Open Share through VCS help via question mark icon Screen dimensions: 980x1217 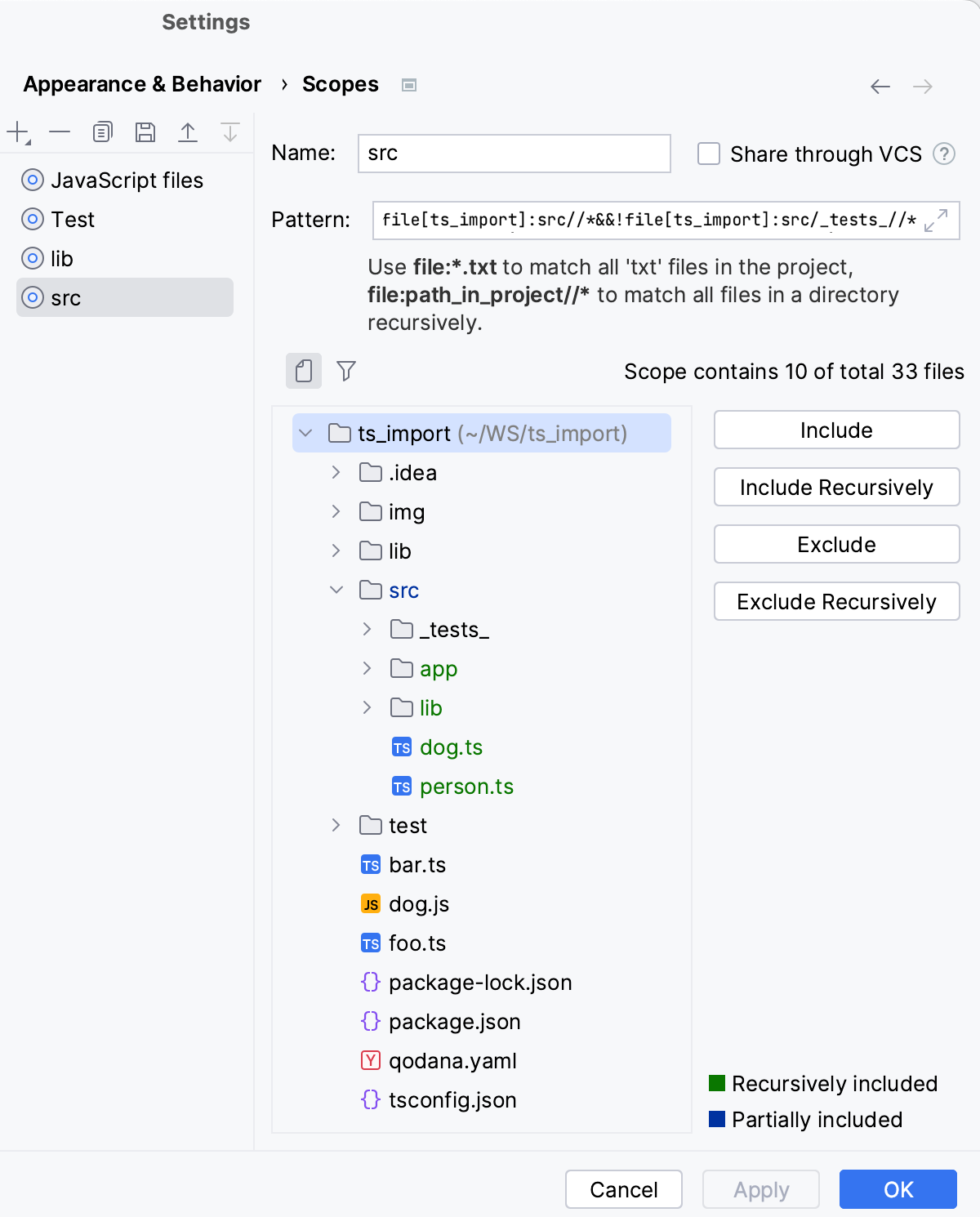pyautogui.click(x=945, y=154)
